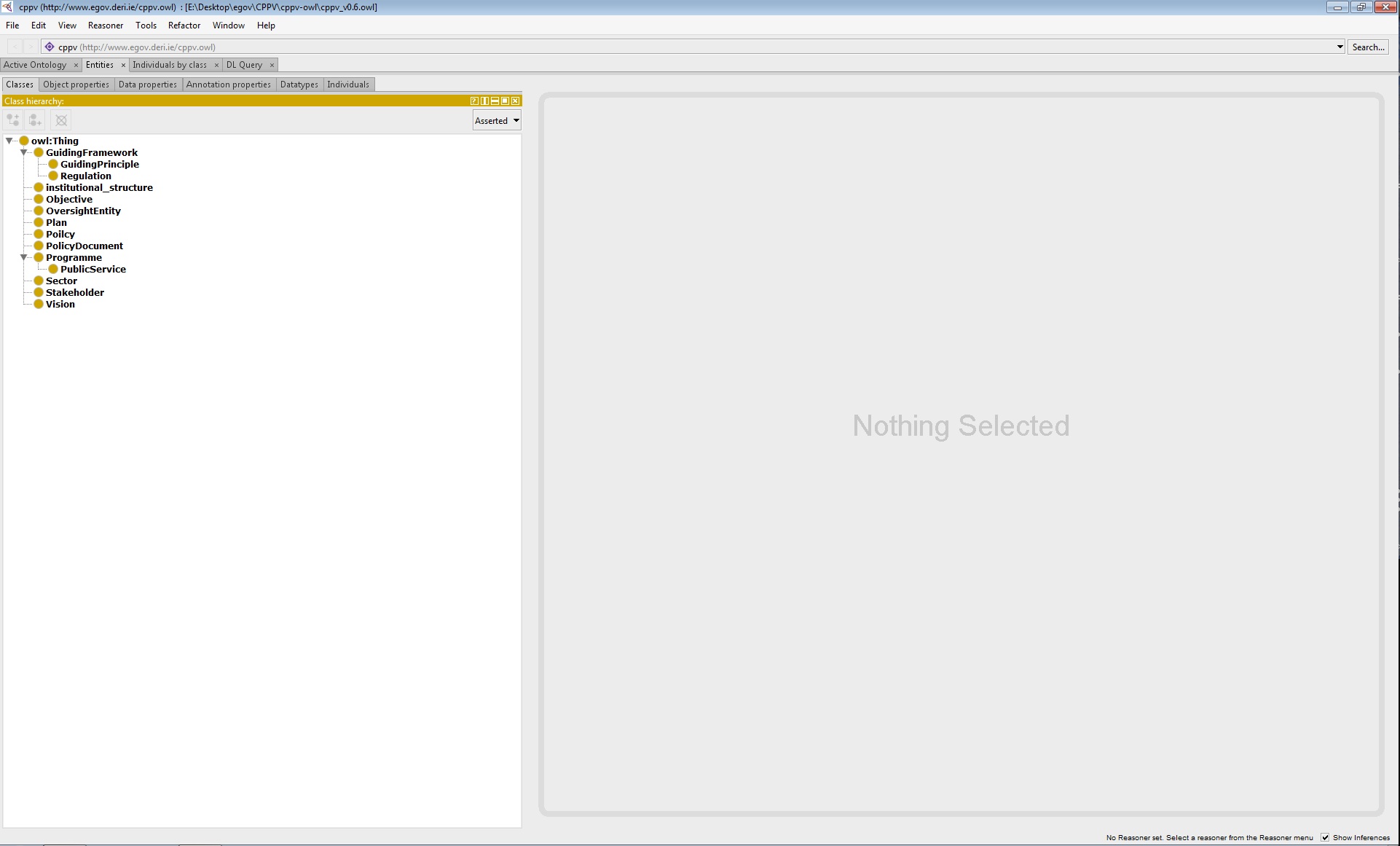Split Class hierarchy view horizontally

tap(495, 101)
